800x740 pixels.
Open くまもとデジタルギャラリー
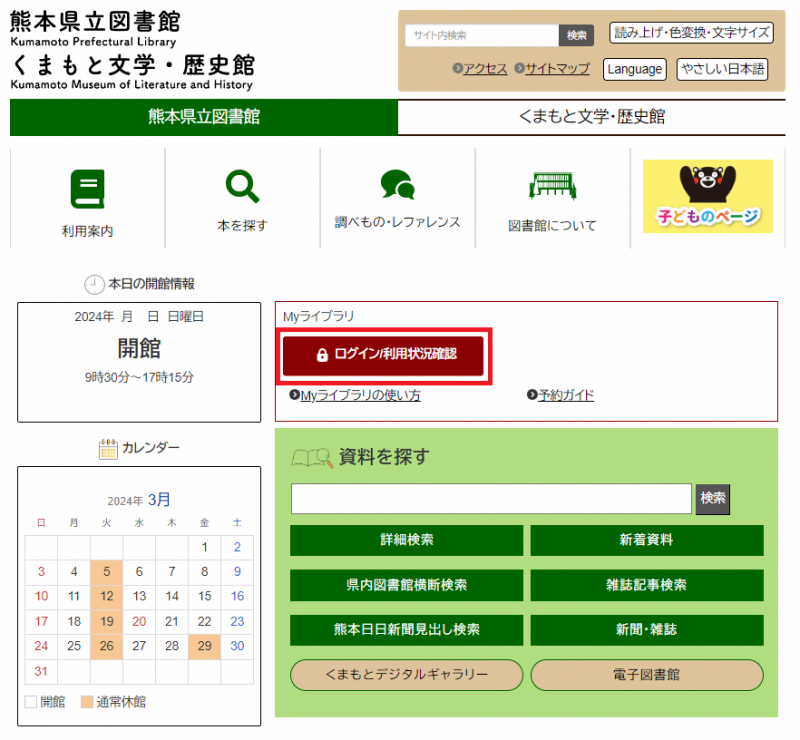point(407,675)
